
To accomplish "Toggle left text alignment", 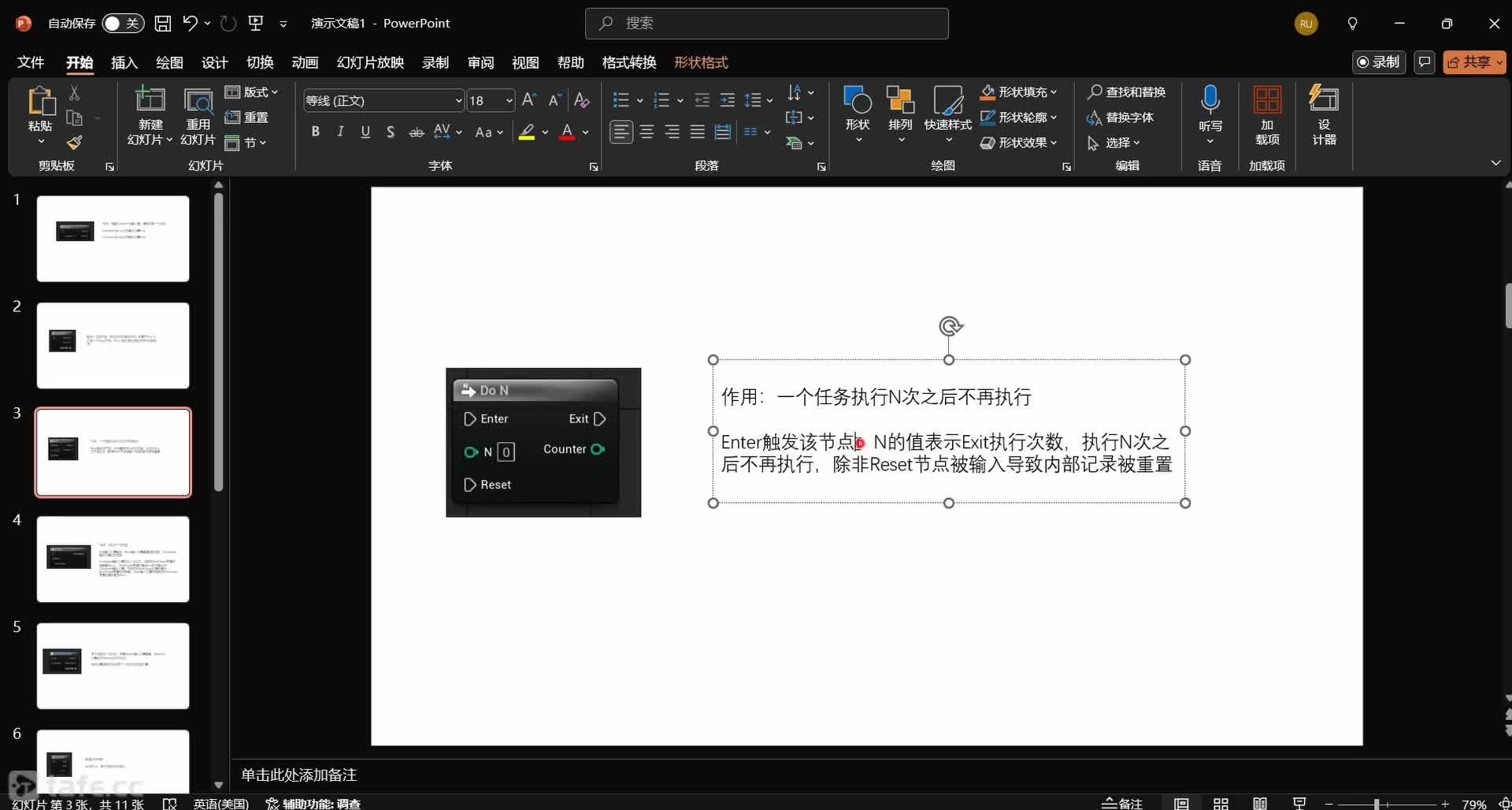I will (621, 132).
